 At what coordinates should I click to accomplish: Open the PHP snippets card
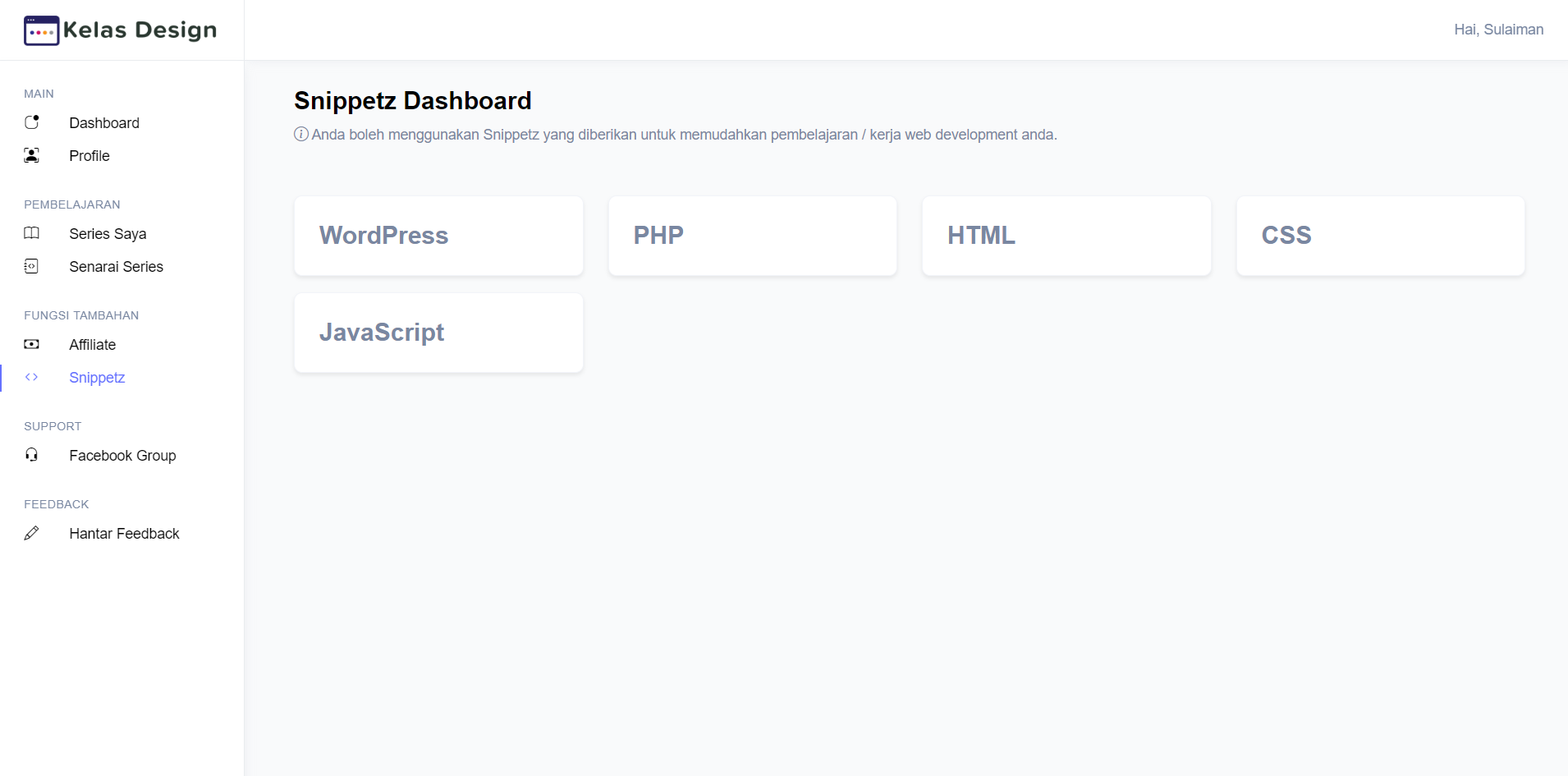[x=753, y=236]
